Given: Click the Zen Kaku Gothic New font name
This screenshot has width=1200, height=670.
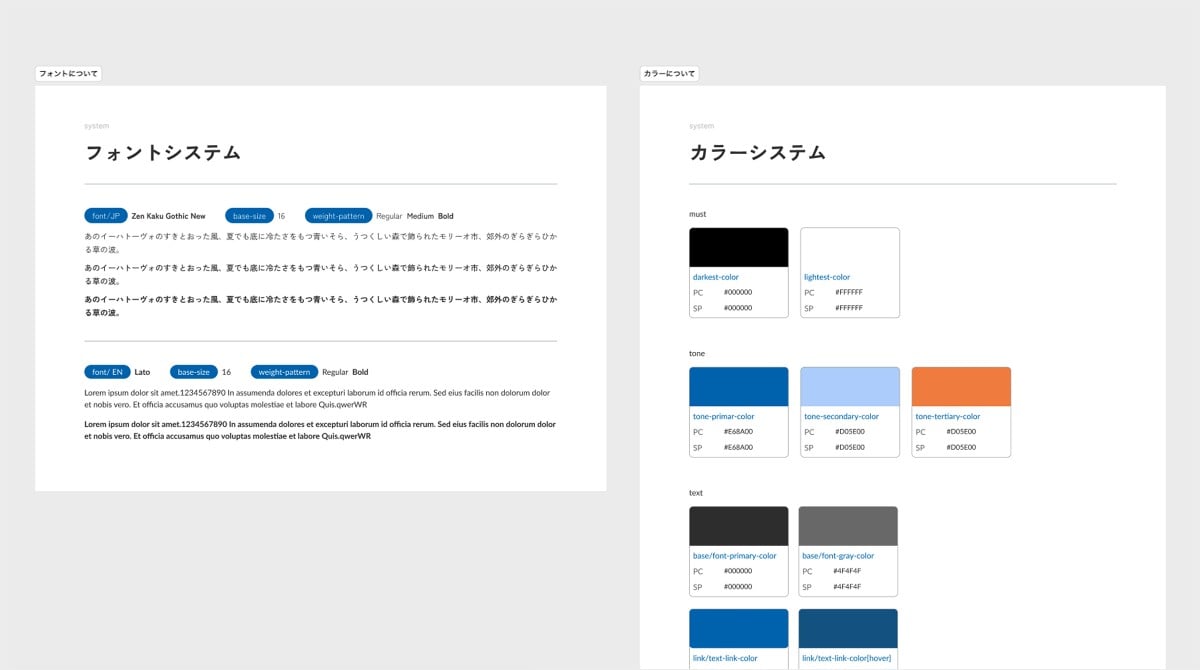Looking at the screenshot, I should pos(169,216).
